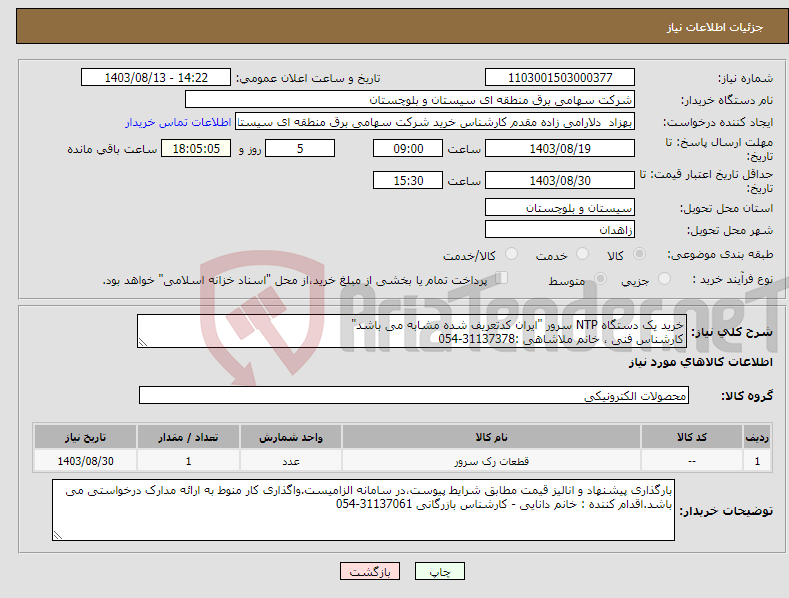This screenshot has height=598, width=789.
Task: Click the گروه کالا محصولات الکترونیکی field
Action: tap(414, 396)
